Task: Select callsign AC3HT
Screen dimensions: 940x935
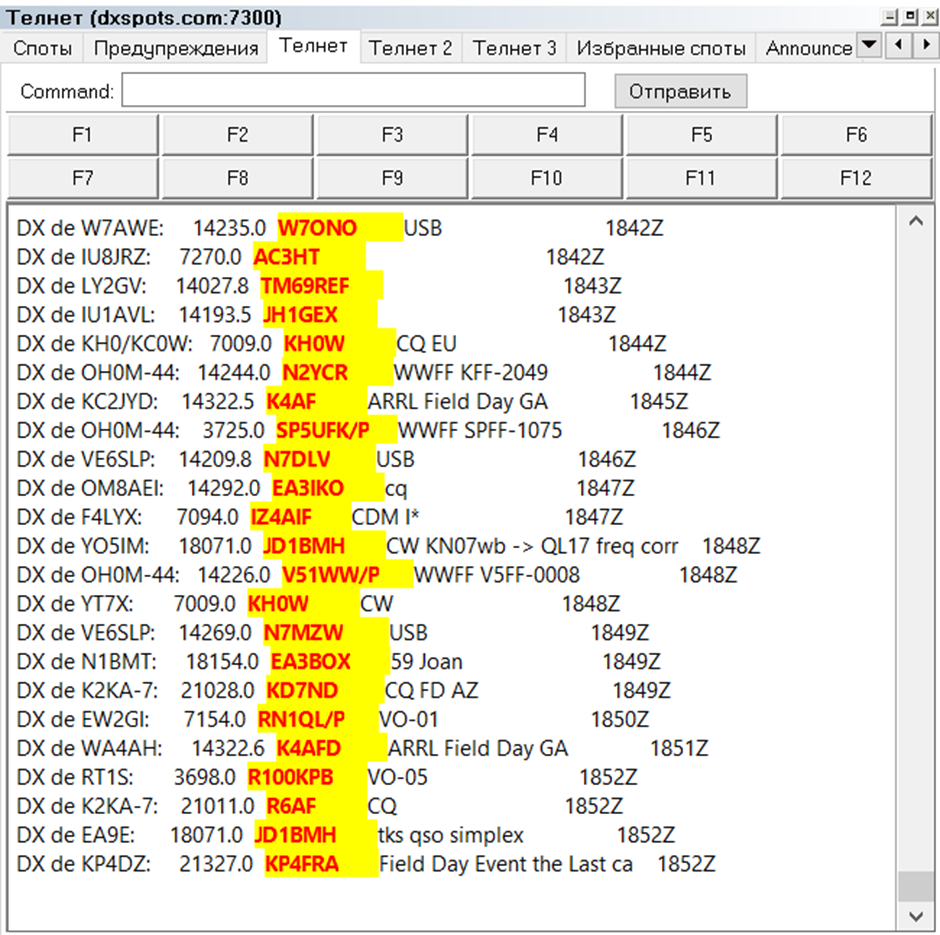Action: (286, 257)
